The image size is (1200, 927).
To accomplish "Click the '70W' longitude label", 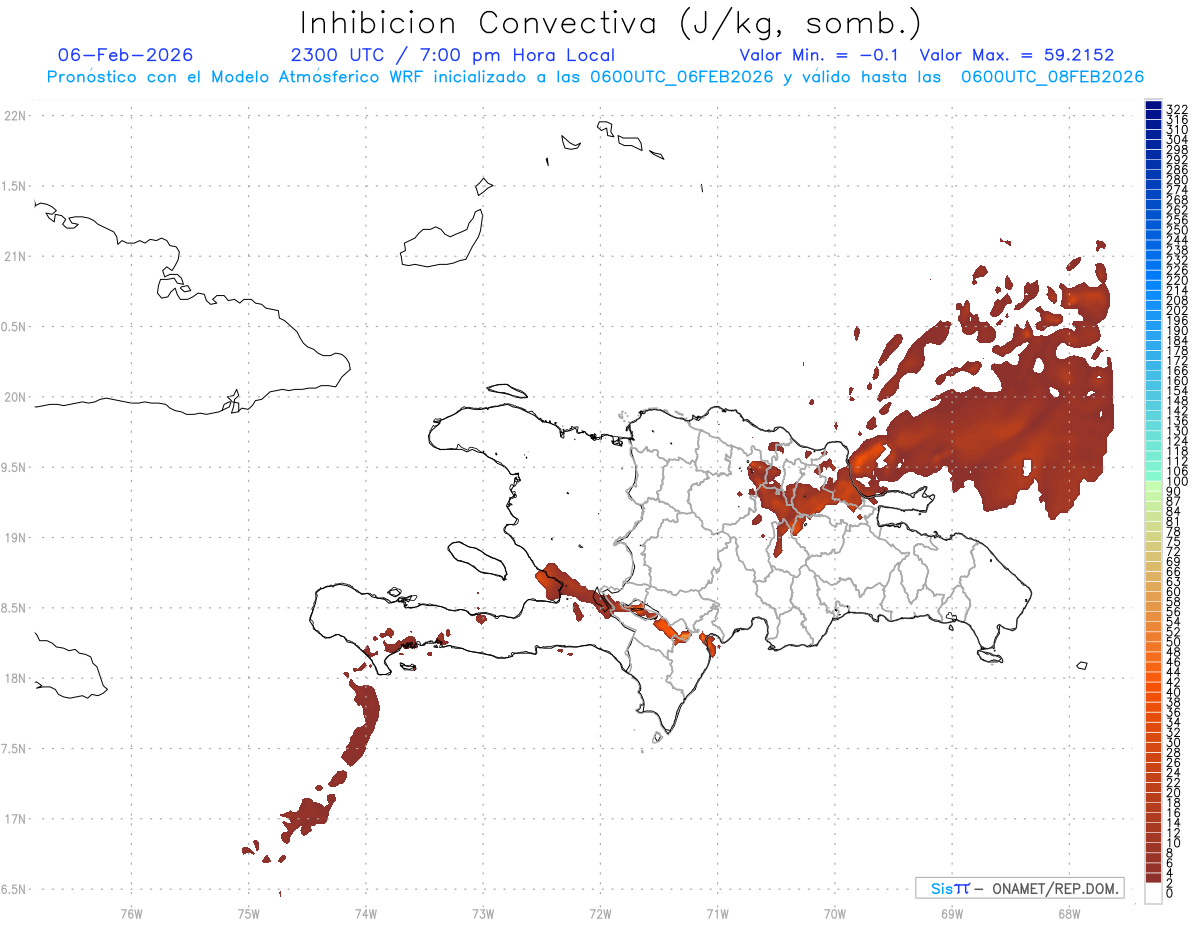I will point(834,913).
